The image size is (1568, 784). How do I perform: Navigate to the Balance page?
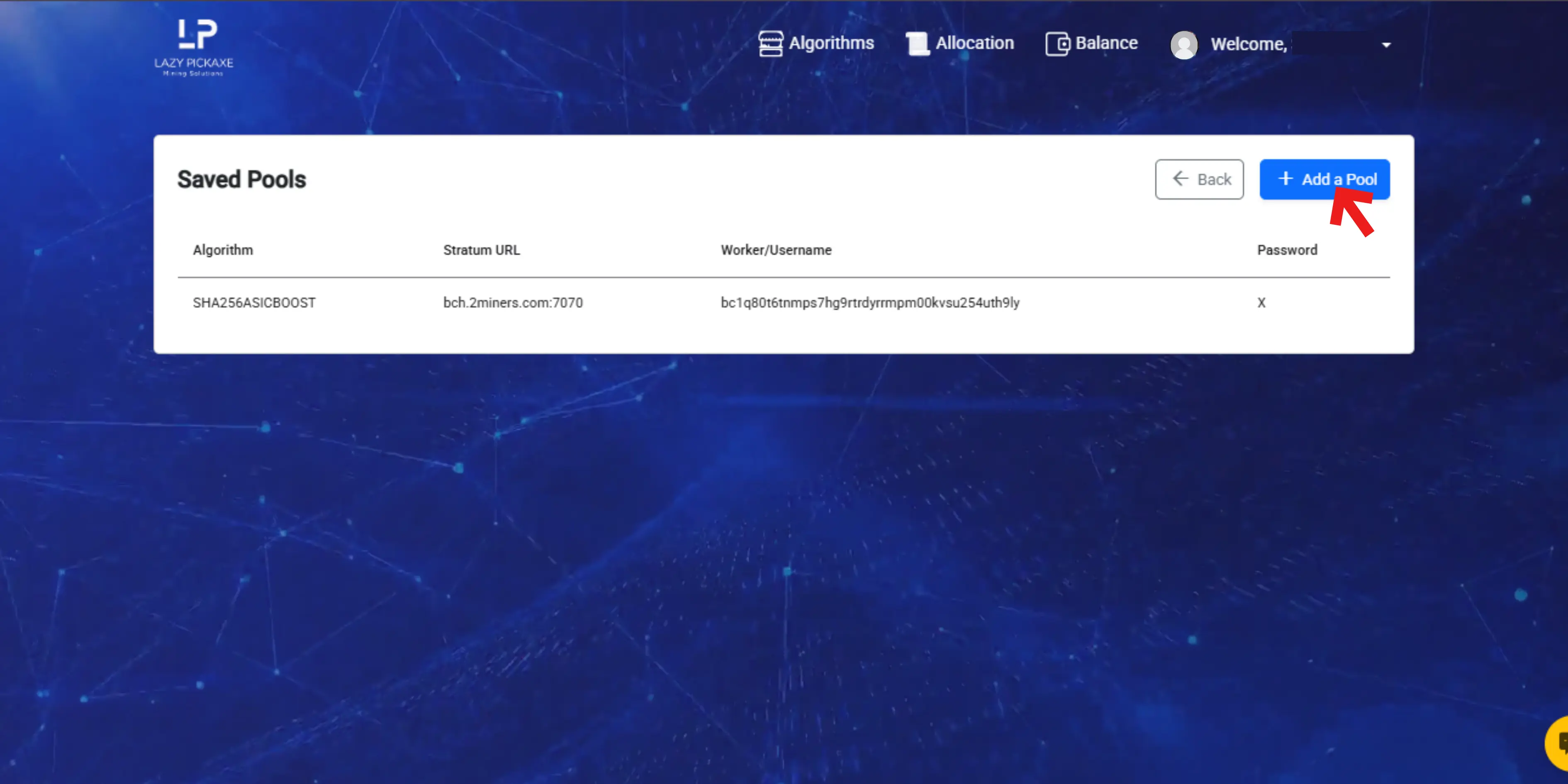click(1107, 43)
